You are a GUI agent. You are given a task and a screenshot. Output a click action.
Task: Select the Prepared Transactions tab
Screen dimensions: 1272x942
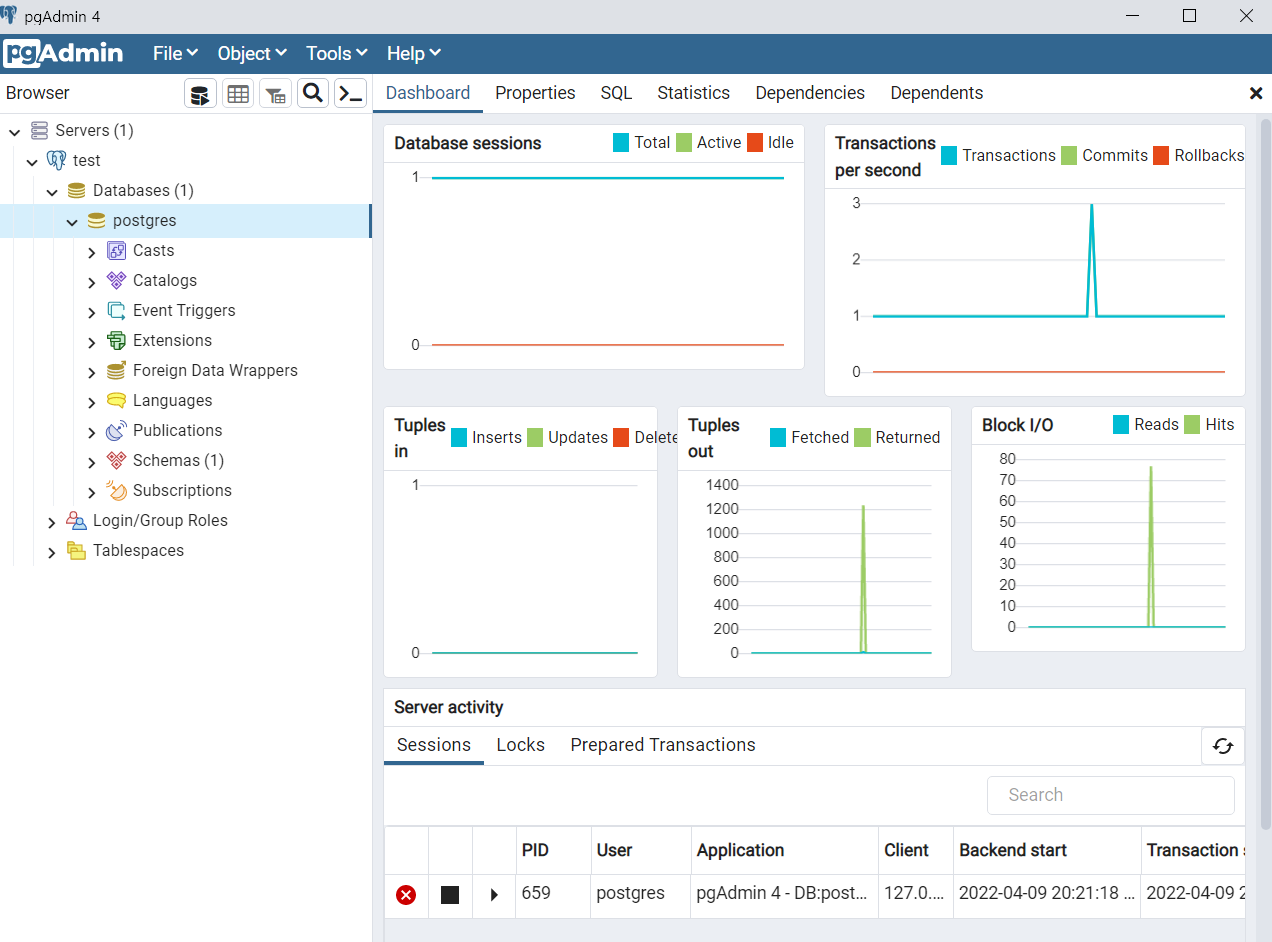click(x=663, y=745)
